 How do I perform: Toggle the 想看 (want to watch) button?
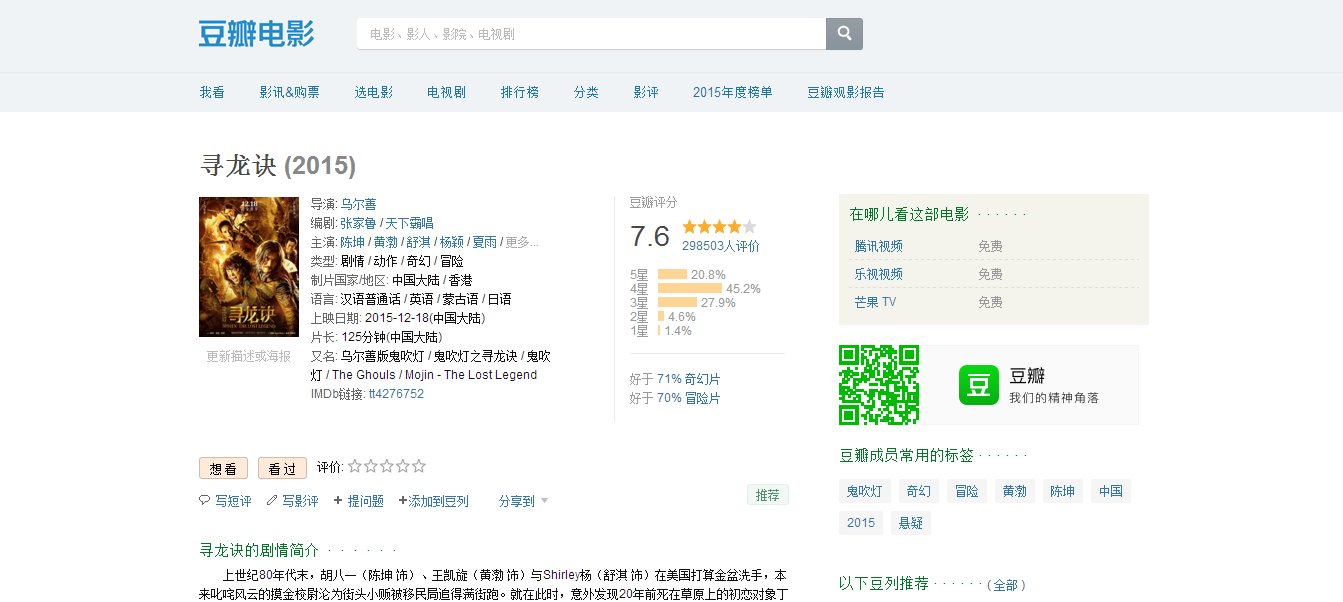pos(223,467)
